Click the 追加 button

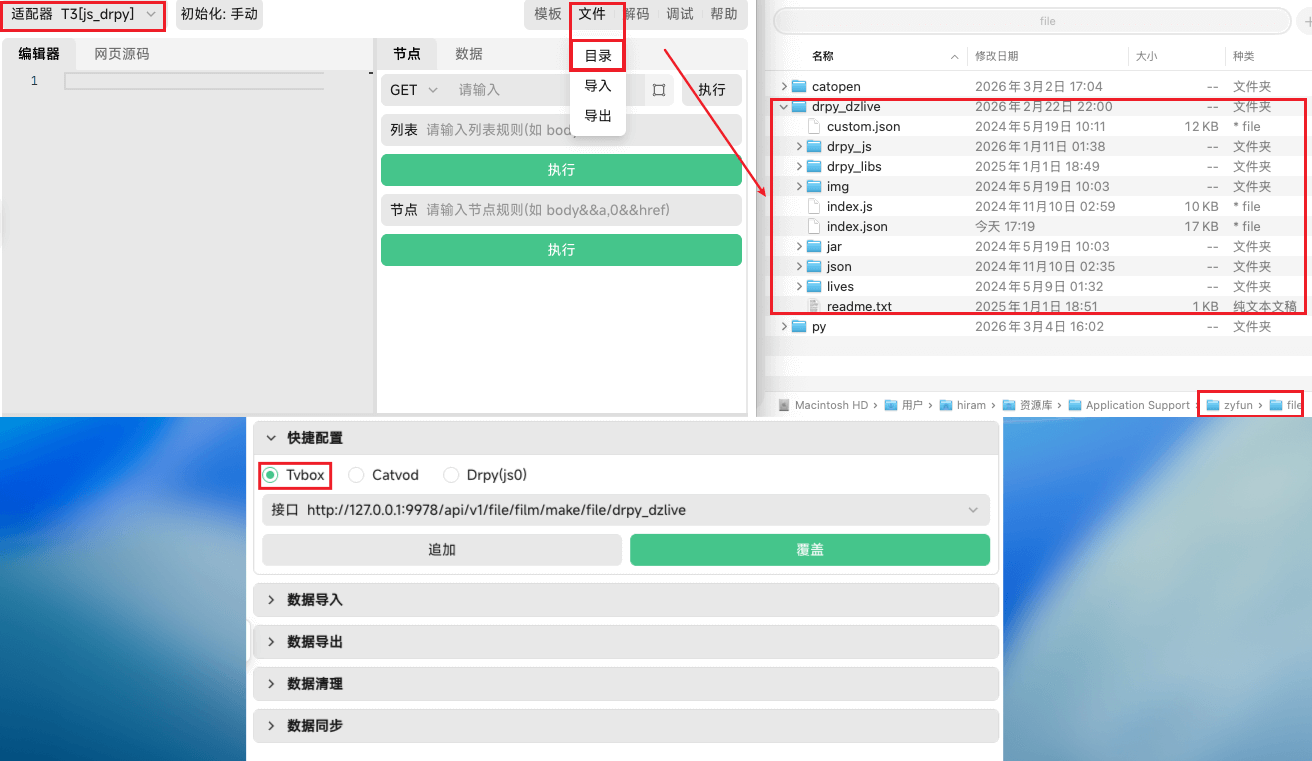[441, 549]
